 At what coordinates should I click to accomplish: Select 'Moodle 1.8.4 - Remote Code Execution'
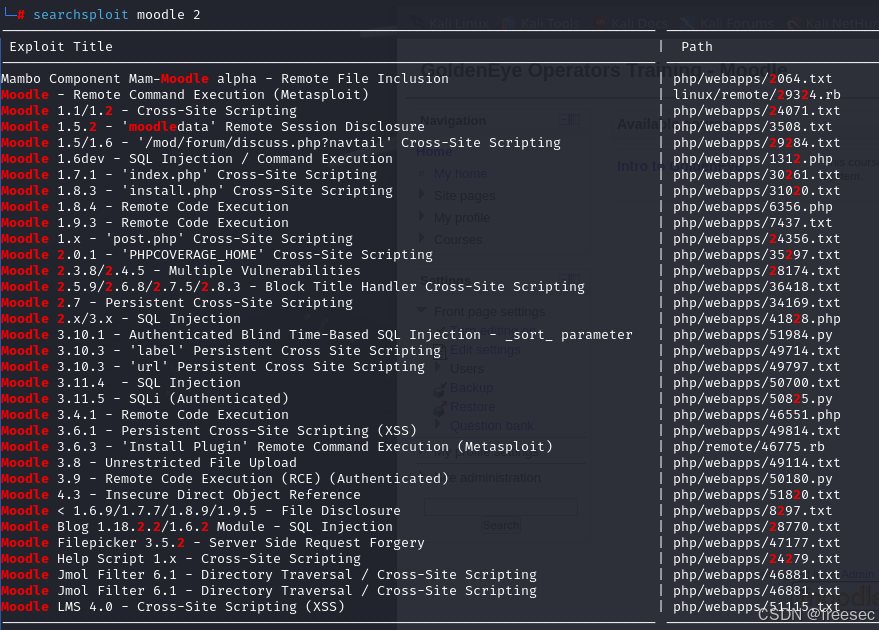tap(145, 206)
